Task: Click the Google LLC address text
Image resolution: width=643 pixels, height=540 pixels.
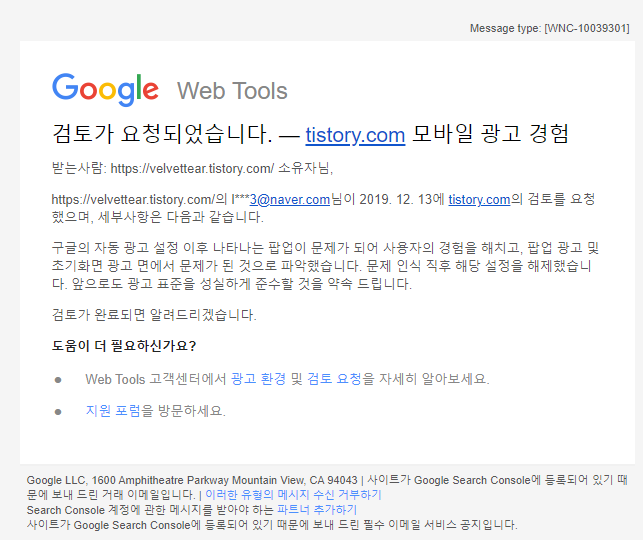Action: 192,480
